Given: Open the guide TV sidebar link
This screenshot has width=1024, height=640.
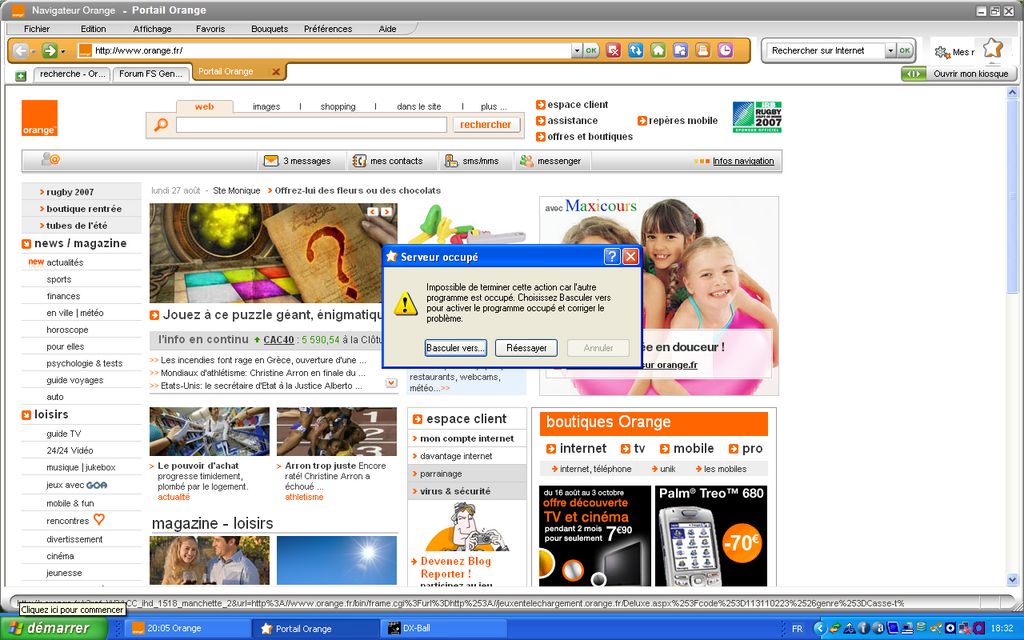Looking at the screenshot, I should point(63,434).
